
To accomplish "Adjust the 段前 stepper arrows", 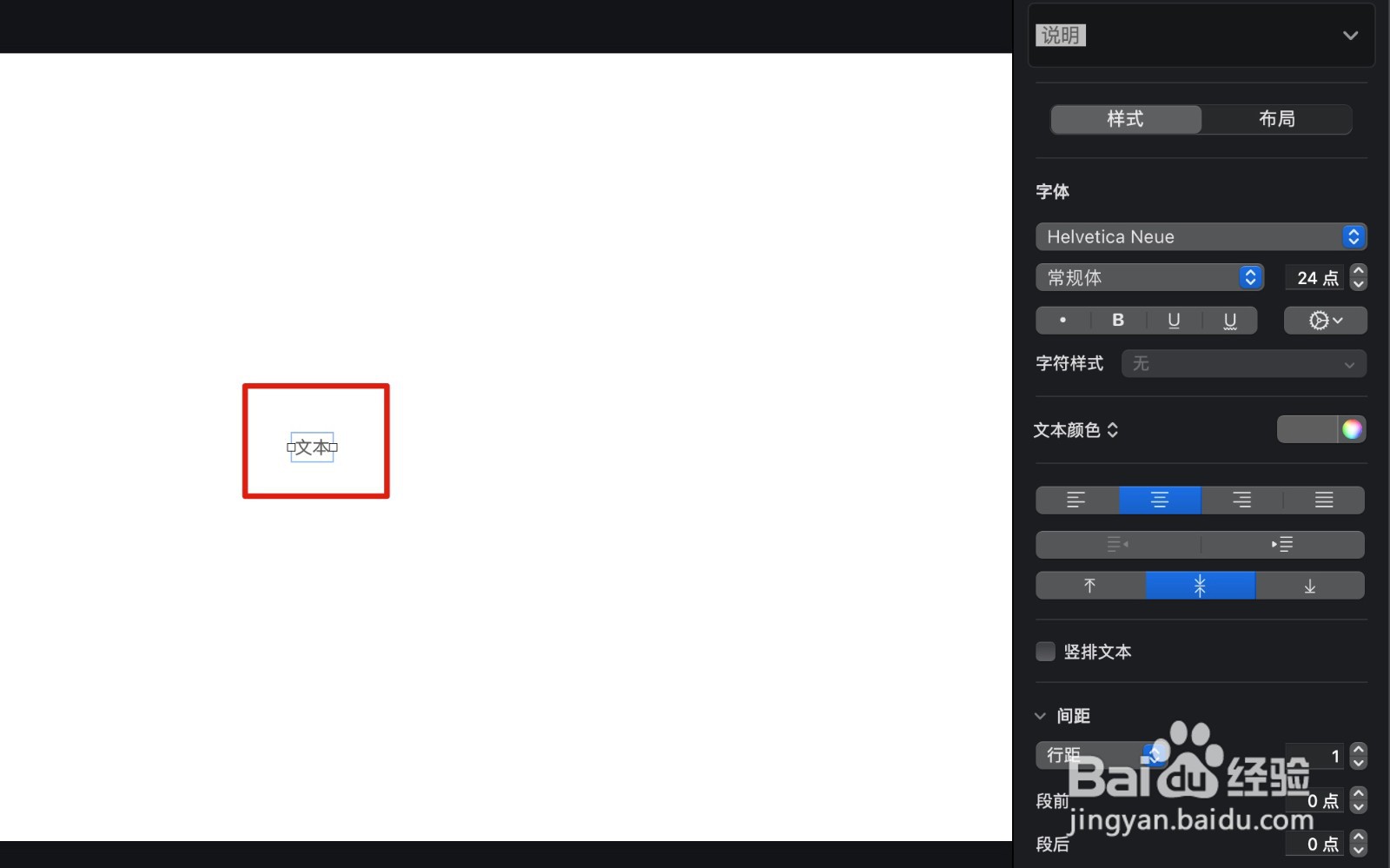I will point(1359,800).
